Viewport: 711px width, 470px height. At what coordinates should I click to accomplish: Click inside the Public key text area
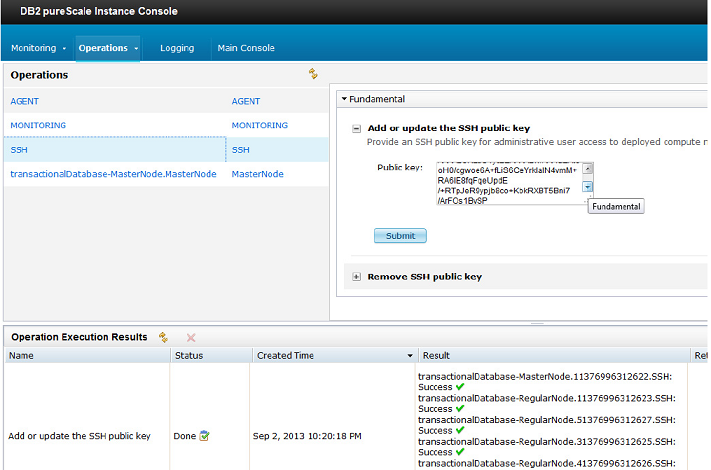coord(507,184)
